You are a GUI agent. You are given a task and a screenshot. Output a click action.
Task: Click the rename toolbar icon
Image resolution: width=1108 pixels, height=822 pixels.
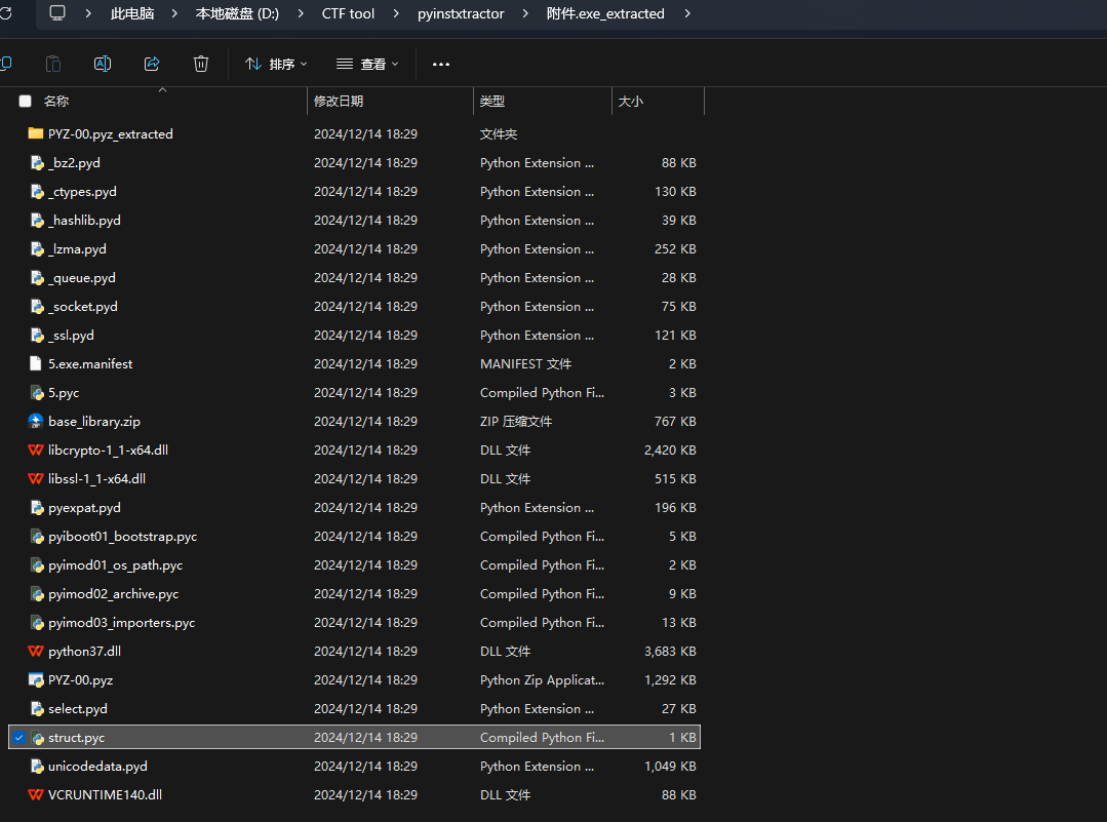[102, 64]
